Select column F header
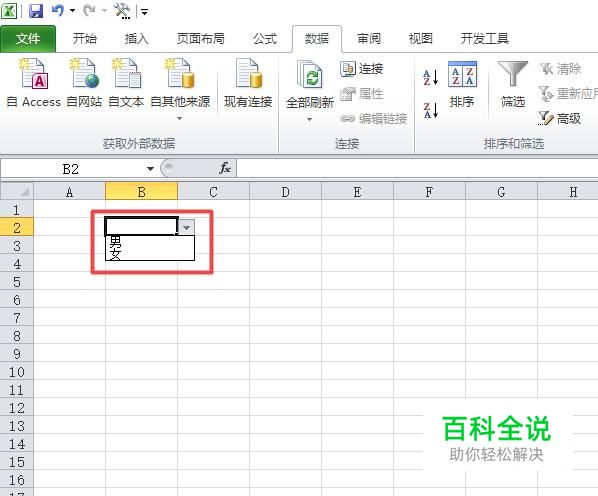 tap(429, 191)
